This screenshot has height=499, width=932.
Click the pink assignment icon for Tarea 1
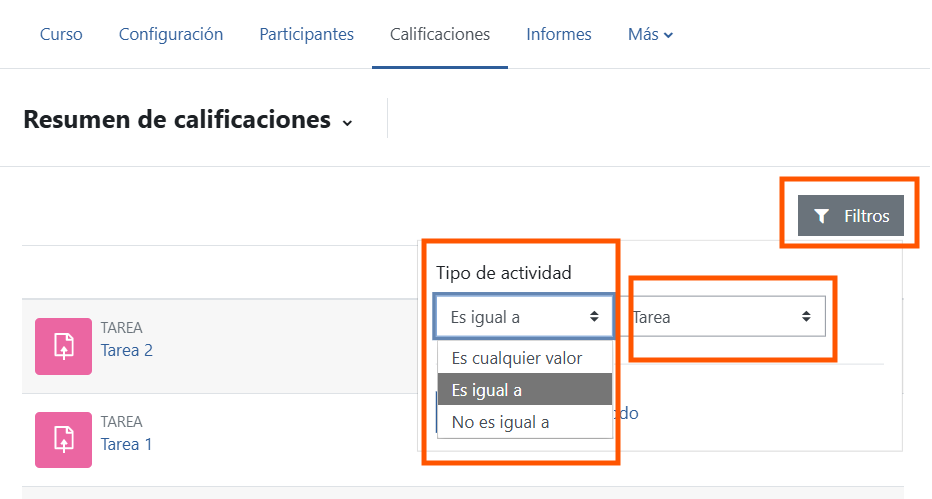(64, 440)
